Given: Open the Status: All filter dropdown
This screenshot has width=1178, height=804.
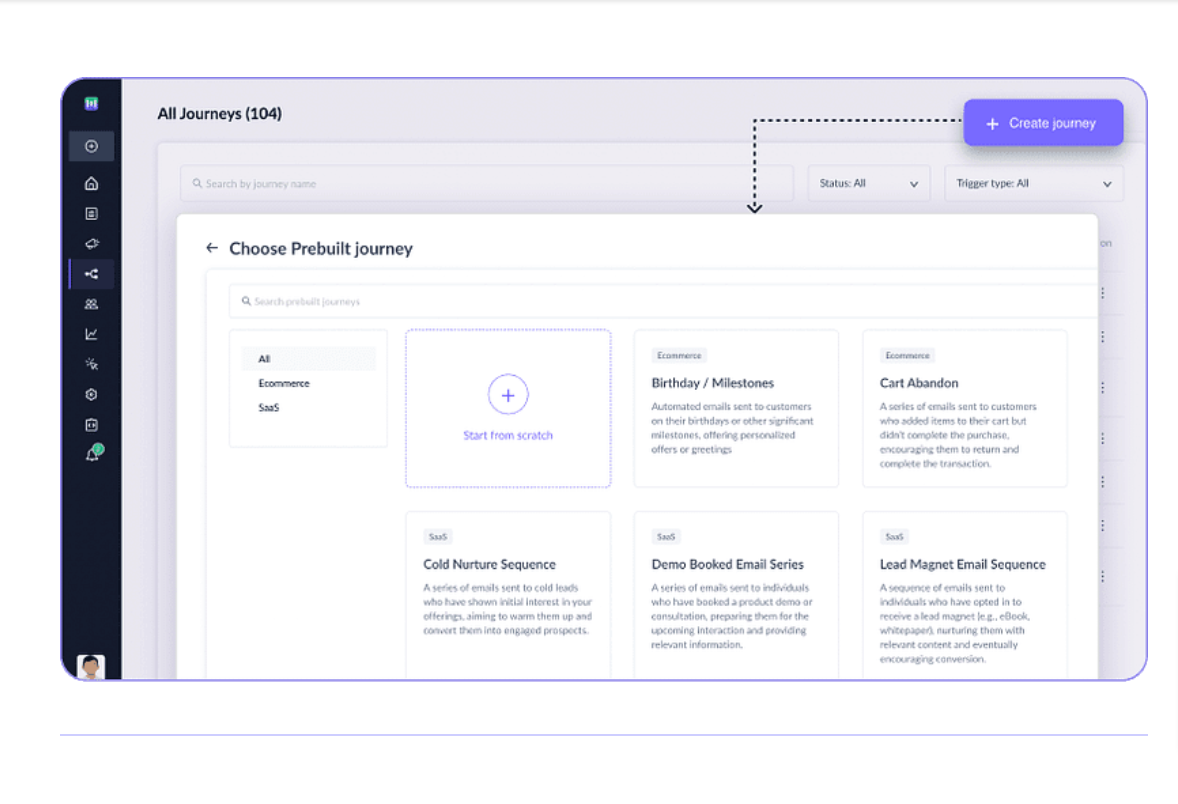Looking at the screenshot, I should [868, 183].
